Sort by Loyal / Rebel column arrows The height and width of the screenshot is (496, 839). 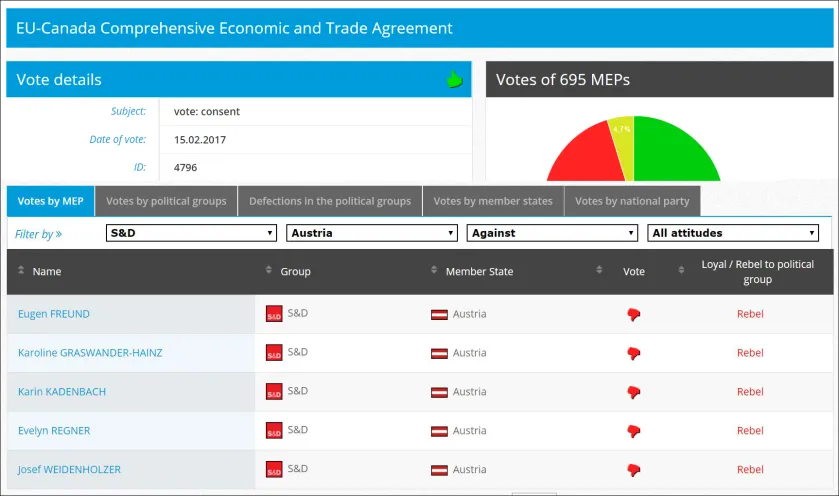(681, 270)
